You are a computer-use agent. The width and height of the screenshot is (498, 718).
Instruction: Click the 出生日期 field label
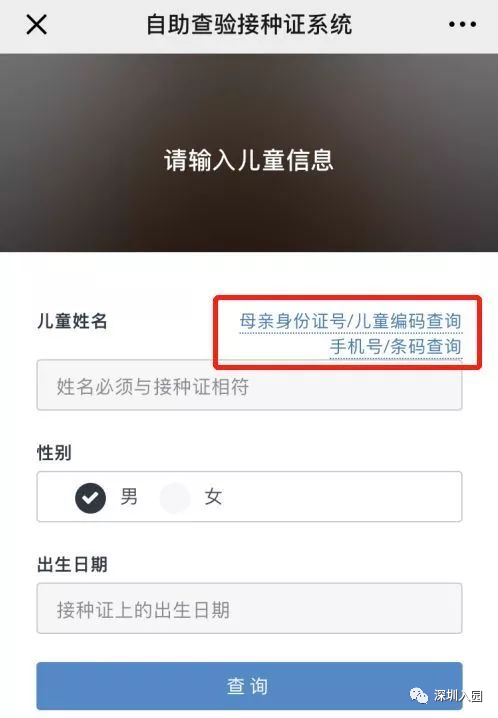[72, 565]
